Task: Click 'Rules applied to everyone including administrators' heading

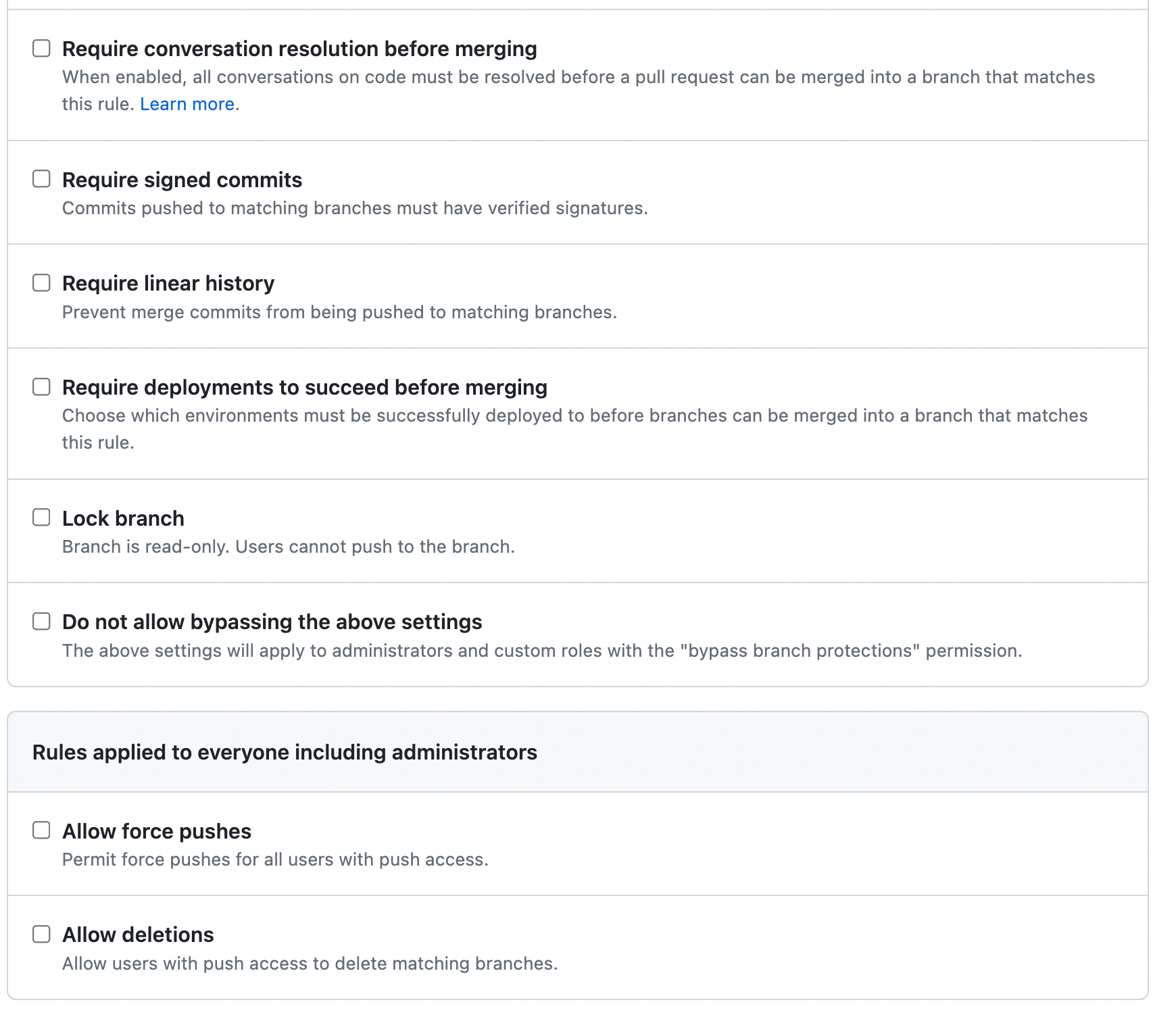Action: 285,752
